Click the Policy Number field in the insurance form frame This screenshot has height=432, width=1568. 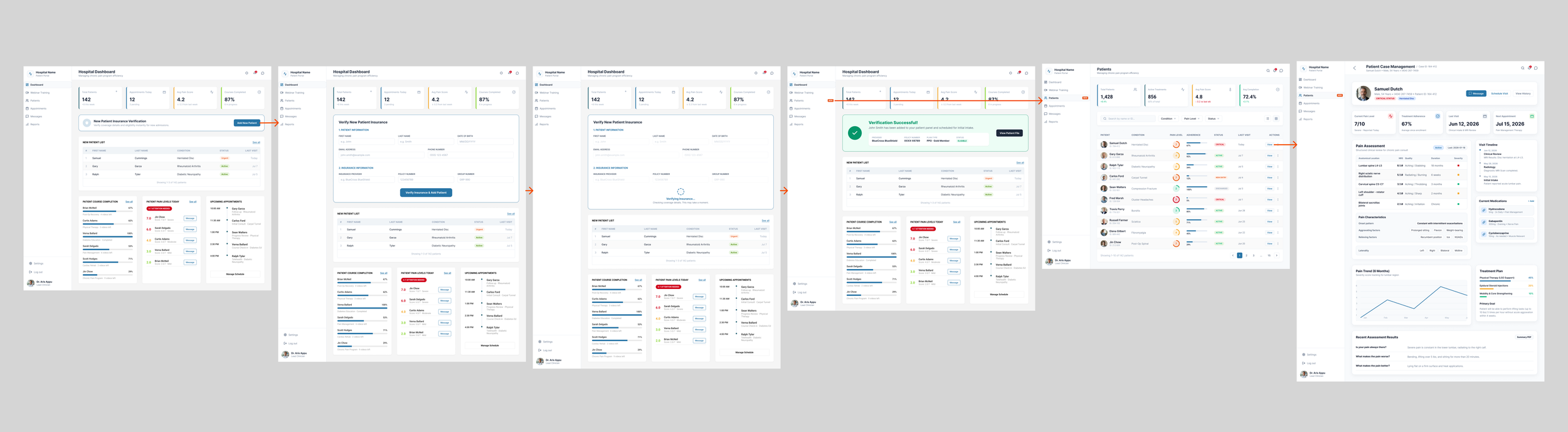pos(426,179)
